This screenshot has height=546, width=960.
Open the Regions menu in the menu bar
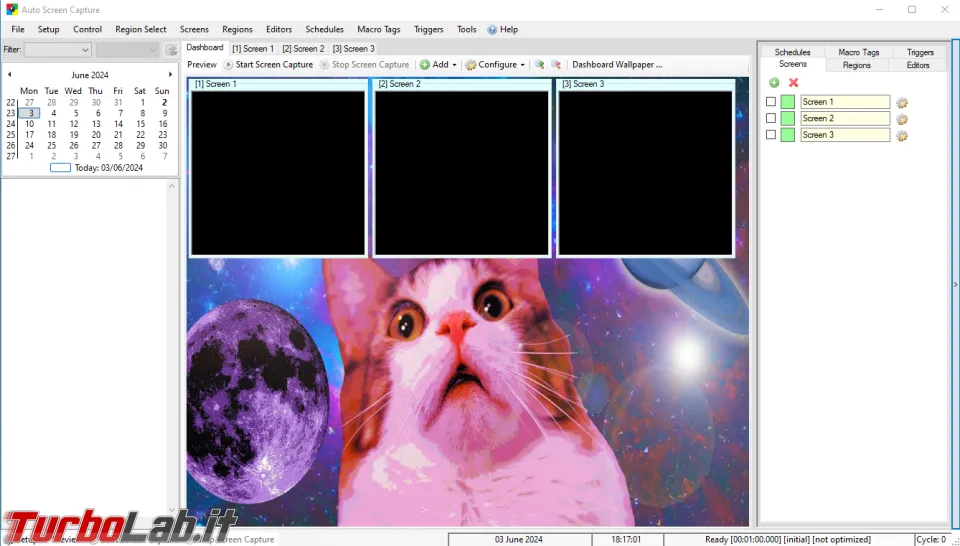pyautogui.click(x=237, y=29)
